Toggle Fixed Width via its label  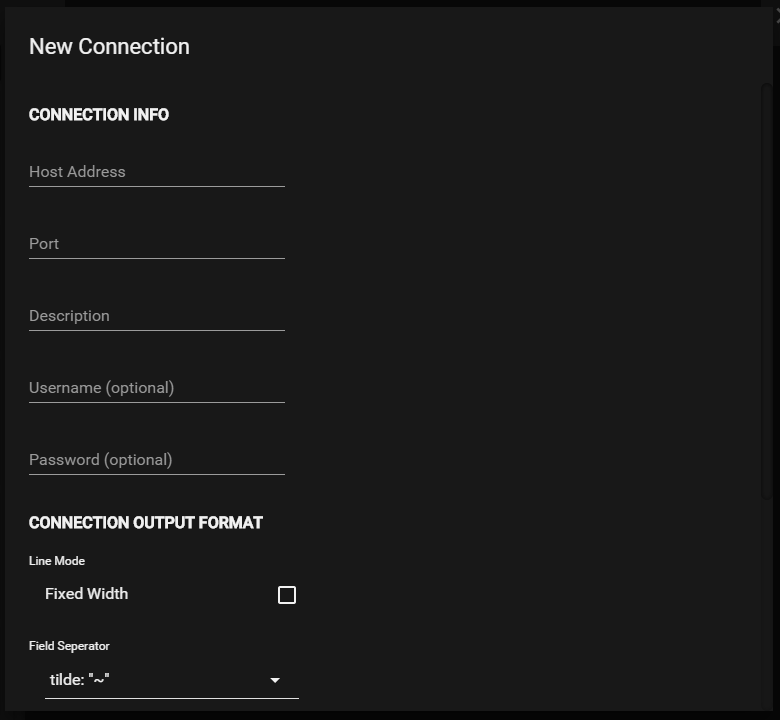(x=87, y=594)
